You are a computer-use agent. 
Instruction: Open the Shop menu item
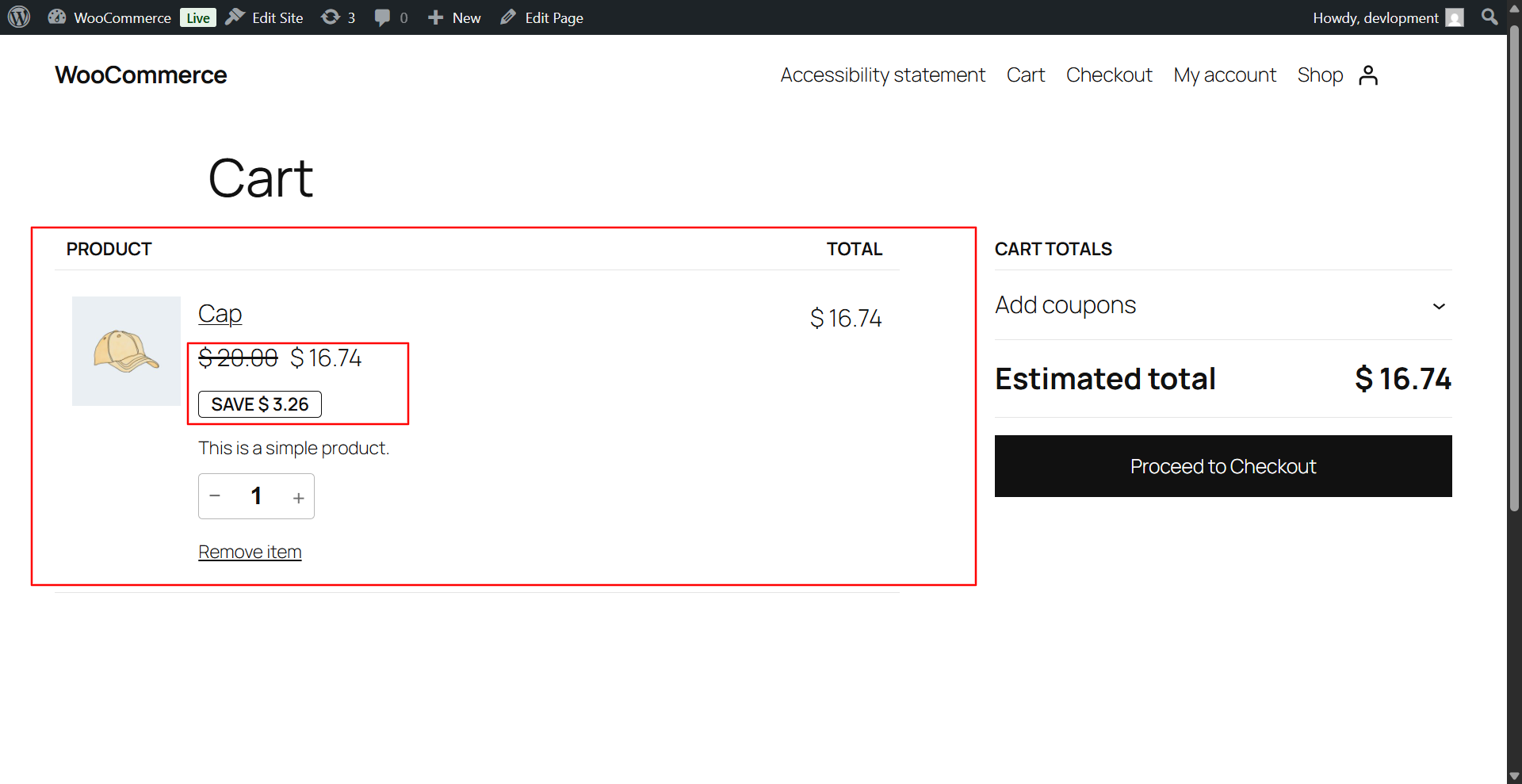point(1320,75)
